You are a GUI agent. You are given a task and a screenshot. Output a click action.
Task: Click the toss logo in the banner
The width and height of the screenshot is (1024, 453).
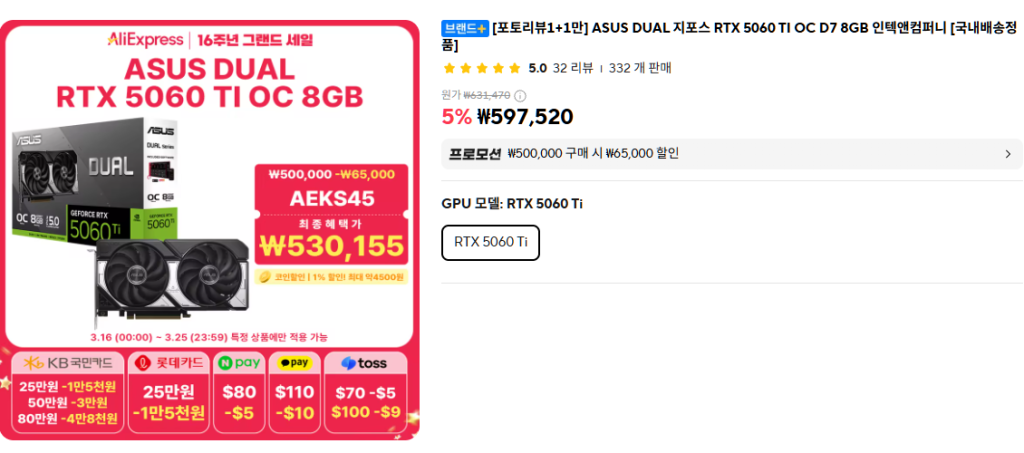[x=364, y=363]
